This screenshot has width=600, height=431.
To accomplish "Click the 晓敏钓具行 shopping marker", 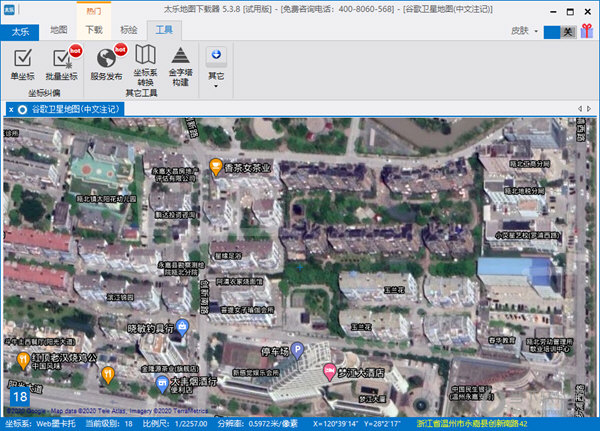I will click(182, 328).
